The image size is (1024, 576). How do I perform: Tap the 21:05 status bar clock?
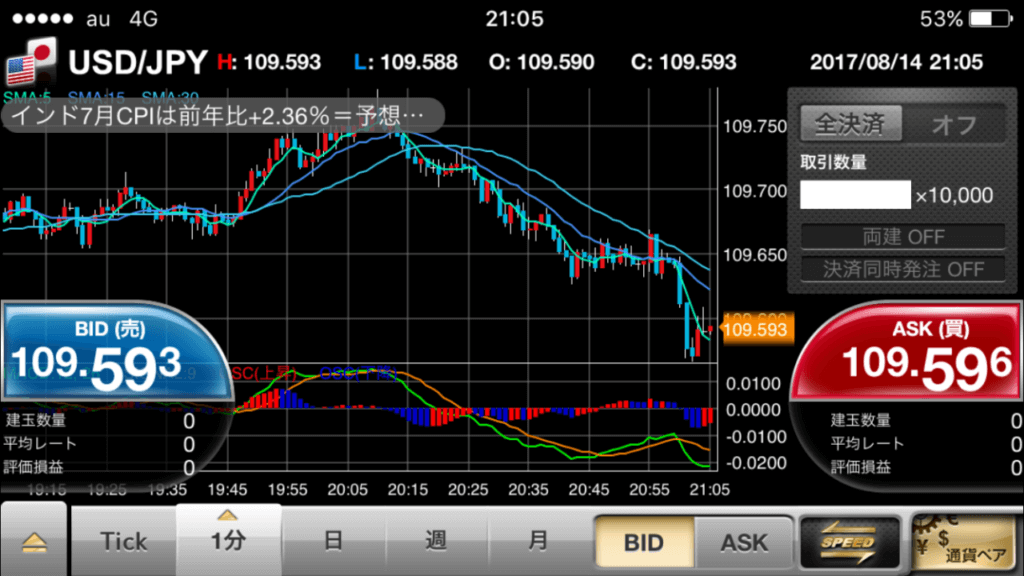click(514, 18)
